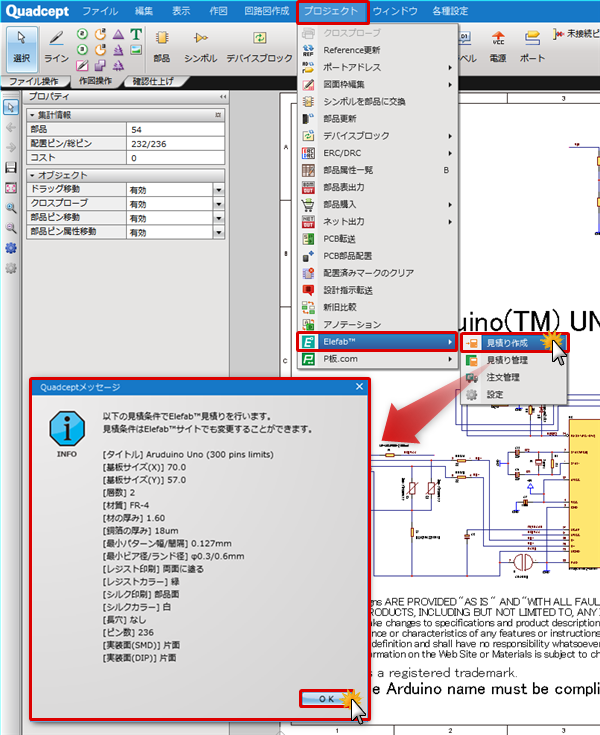Choose シンボルを部品に交換 from menu

coord(378,101)
